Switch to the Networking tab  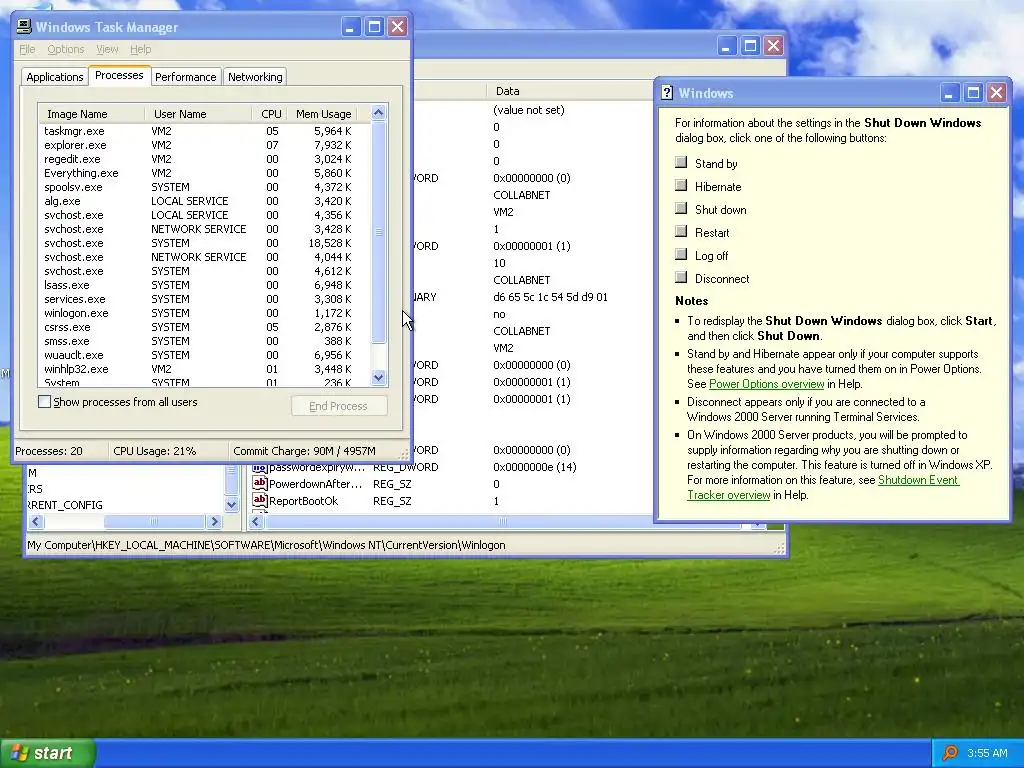pyautogui.click(x=255, y=77)
